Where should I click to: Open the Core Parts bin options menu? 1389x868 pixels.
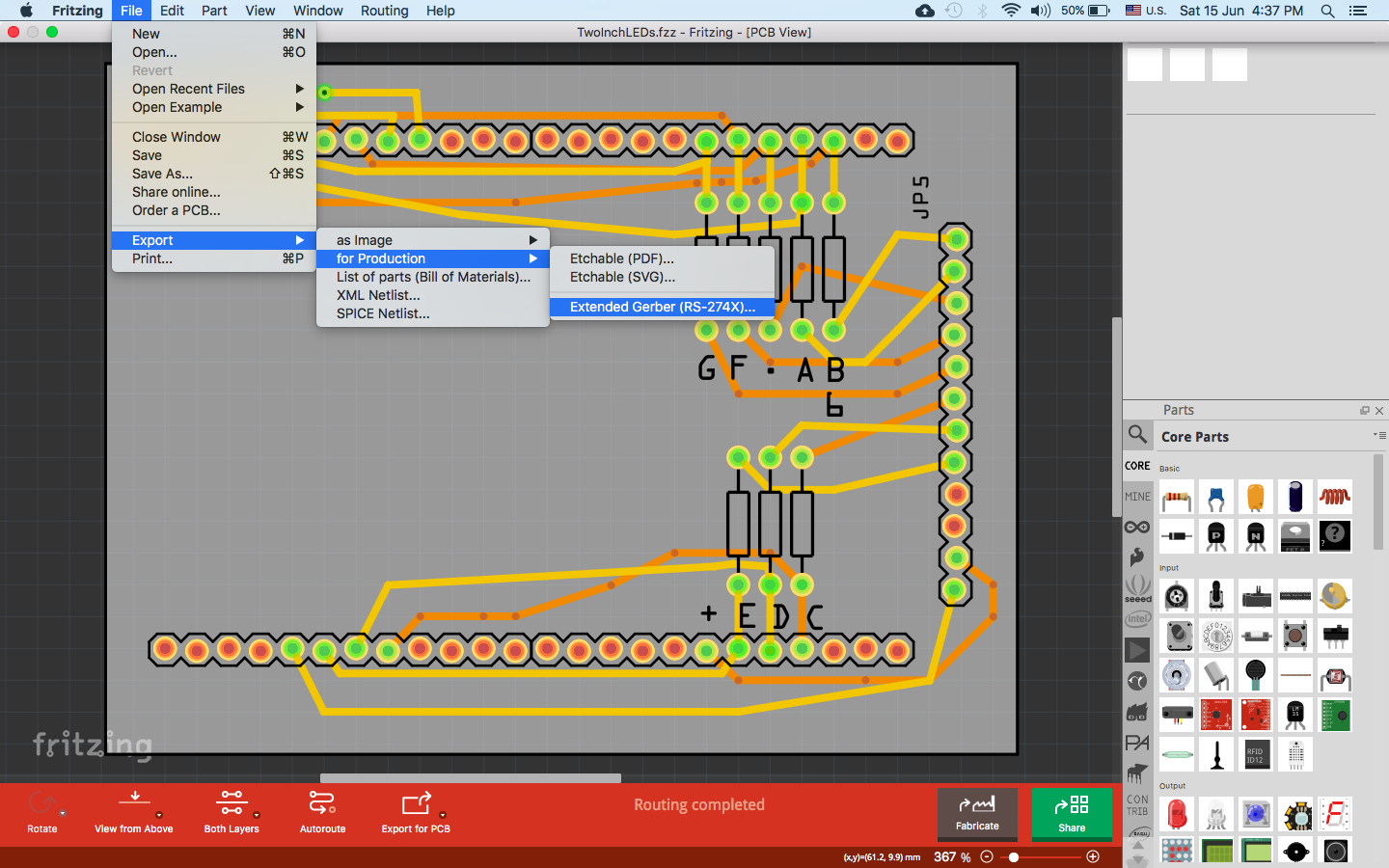coord(1378,436)
